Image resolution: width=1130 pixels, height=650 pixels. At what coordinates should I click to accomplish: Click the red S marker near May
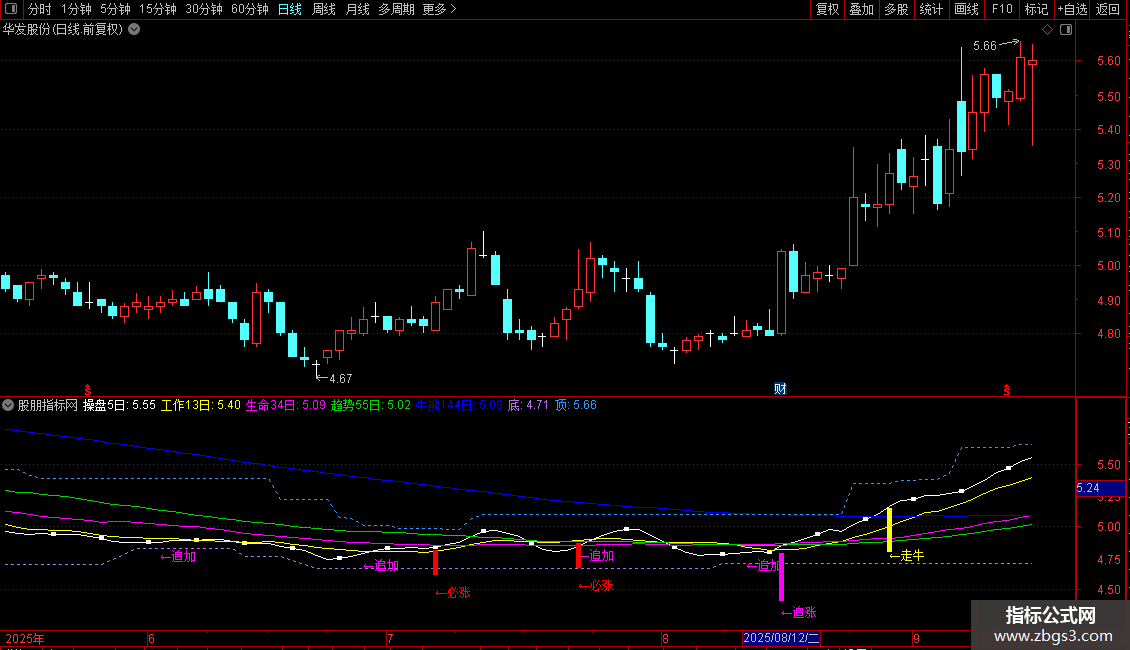(x=88, y=390)
